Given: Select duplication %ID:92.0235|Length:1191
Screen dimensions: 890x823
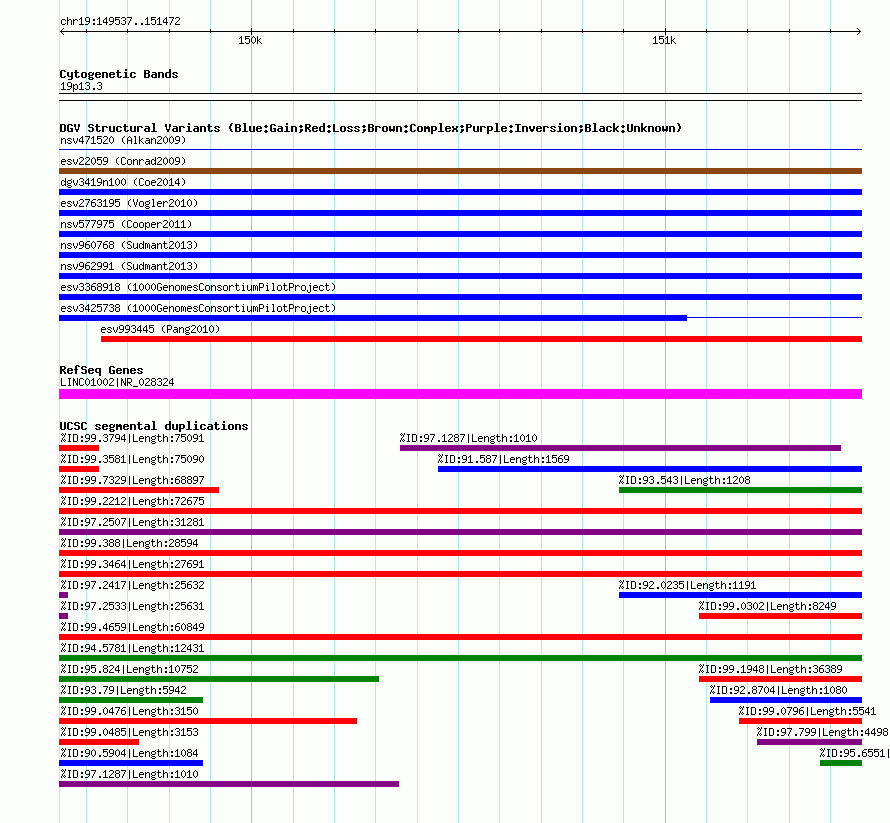Looking at the screenshot, I should point(687,585).
